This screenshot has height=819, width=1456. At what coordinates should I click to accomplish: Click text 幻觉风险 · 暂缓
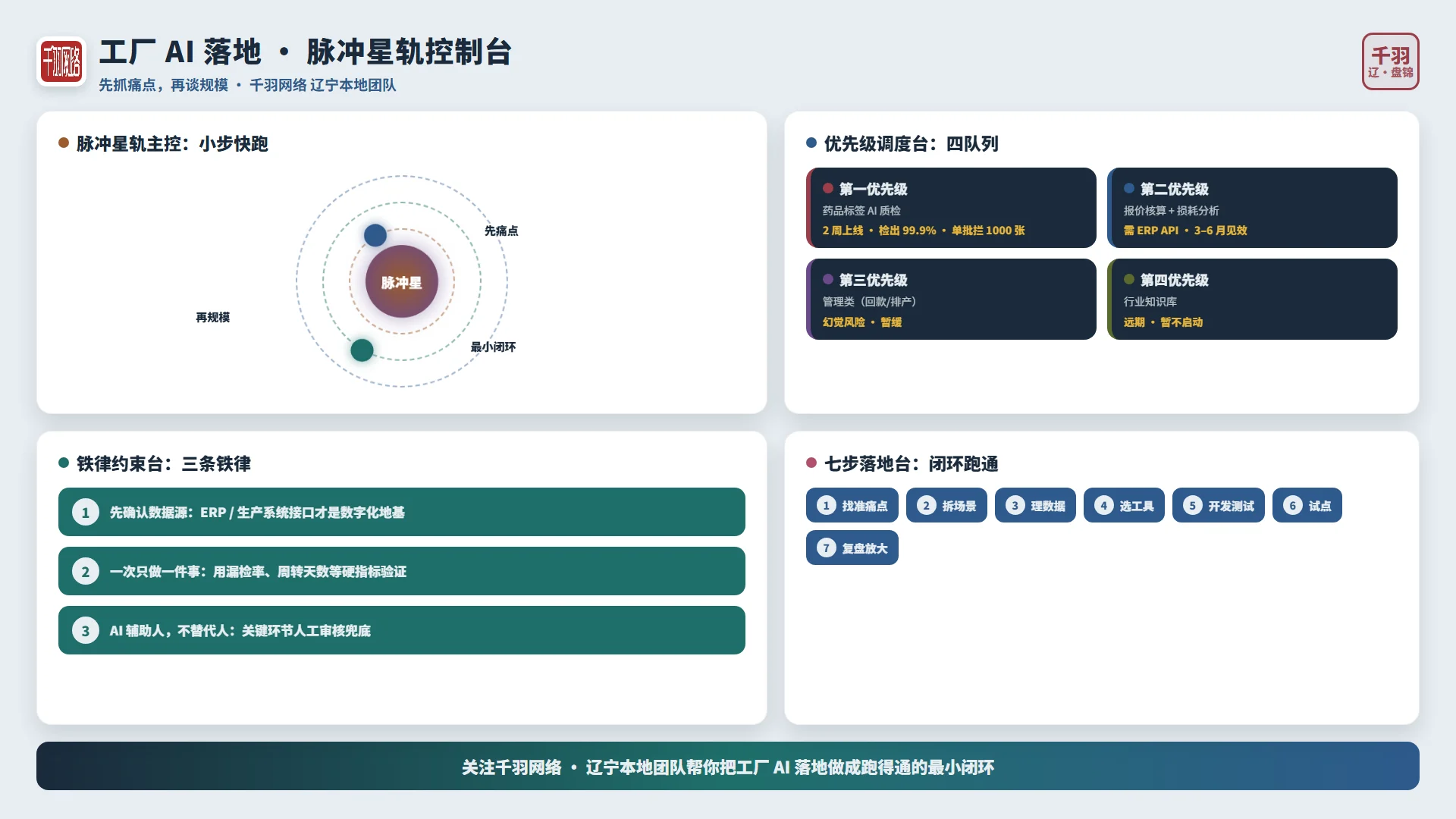pos(862,322)
